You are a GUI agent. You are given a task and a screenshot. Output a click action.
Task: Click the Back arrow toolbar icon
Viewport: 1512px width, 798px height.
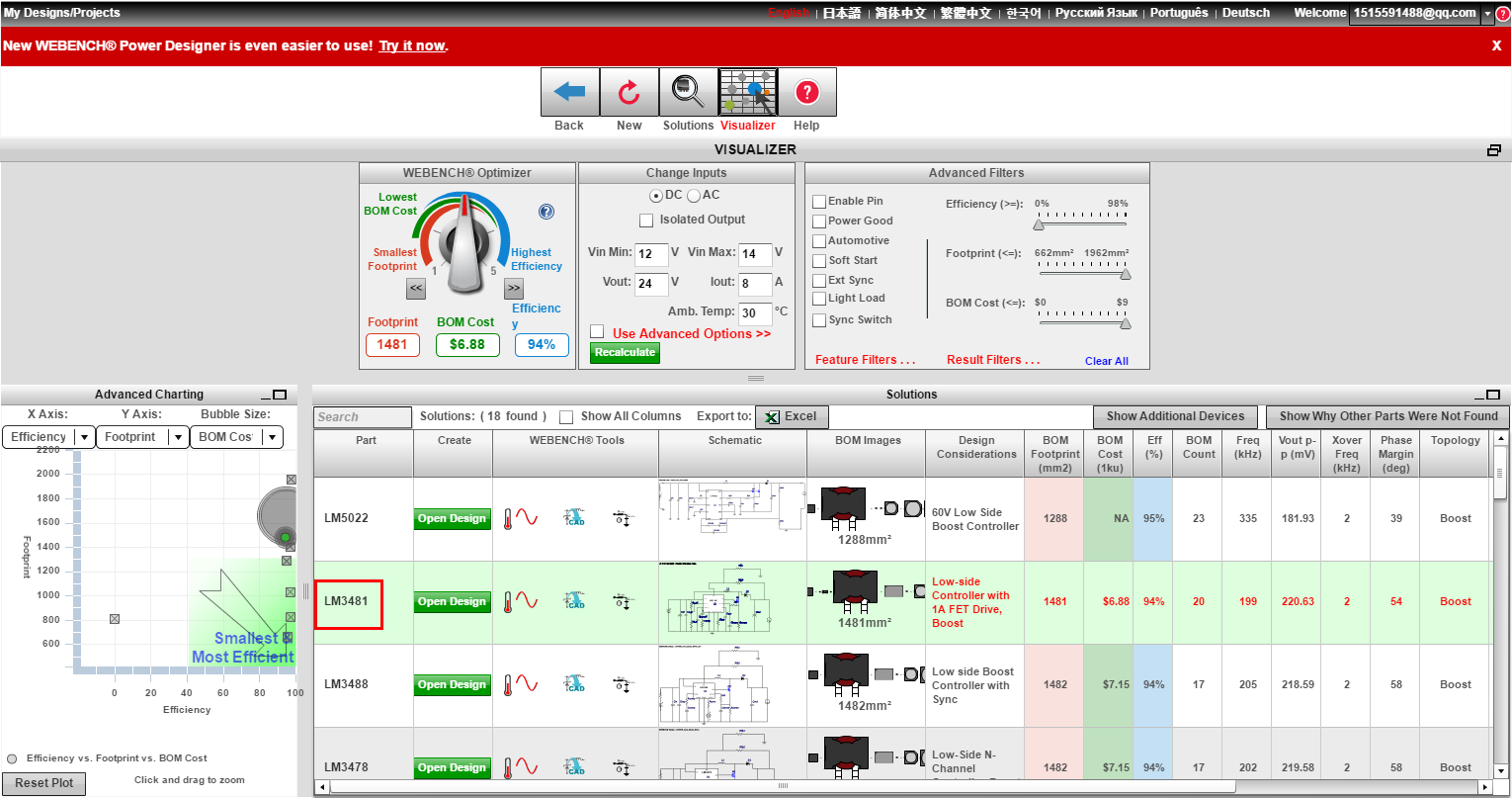569,93
